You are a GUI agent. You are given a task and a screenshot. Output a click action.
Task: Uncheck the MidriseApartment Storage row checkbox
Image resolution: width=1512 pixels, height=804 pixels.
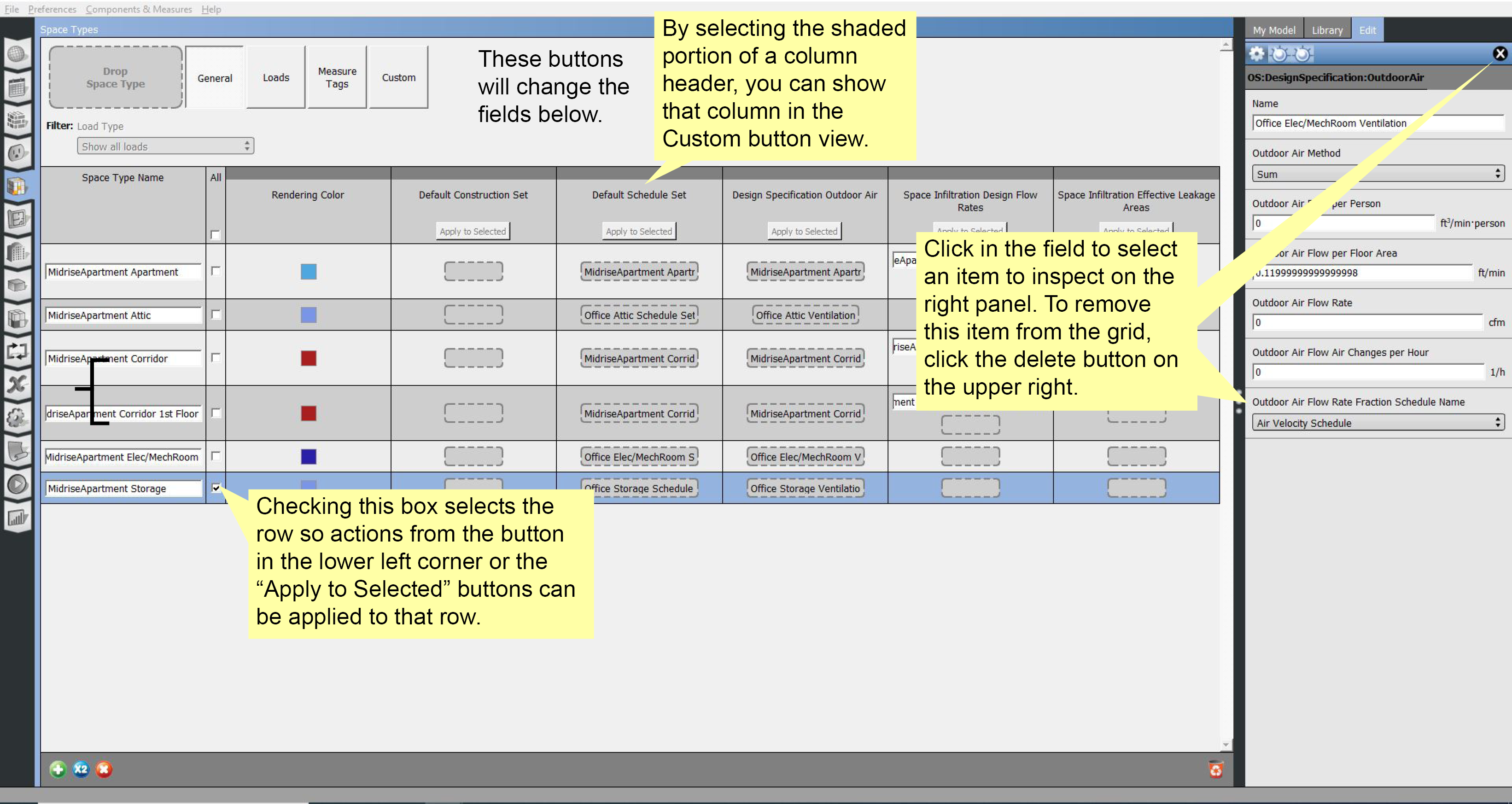[216, 488]
